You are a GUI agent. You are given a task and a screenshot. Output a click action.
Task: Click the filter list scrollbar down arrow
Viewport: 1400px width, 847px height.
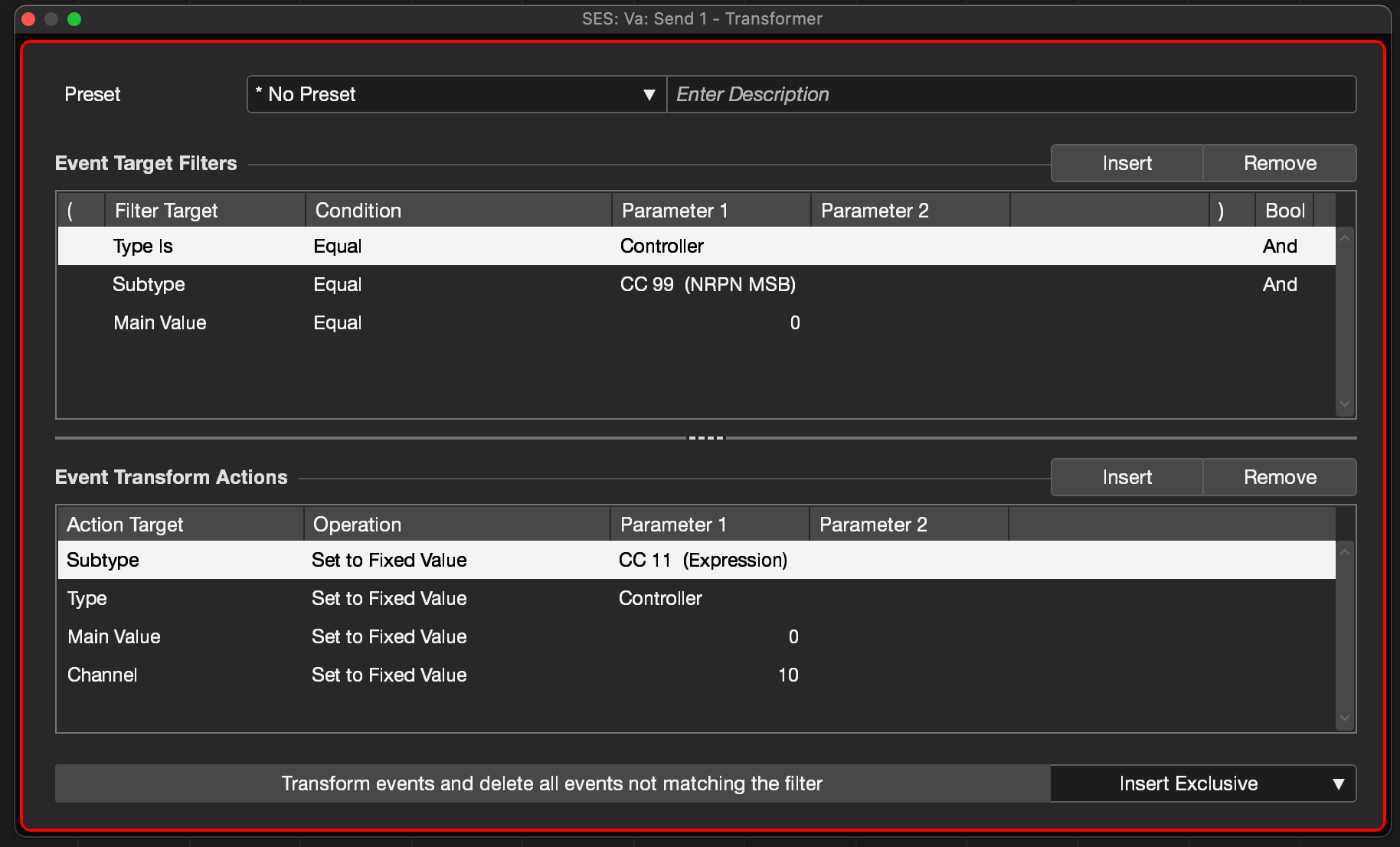point(1345,404)
